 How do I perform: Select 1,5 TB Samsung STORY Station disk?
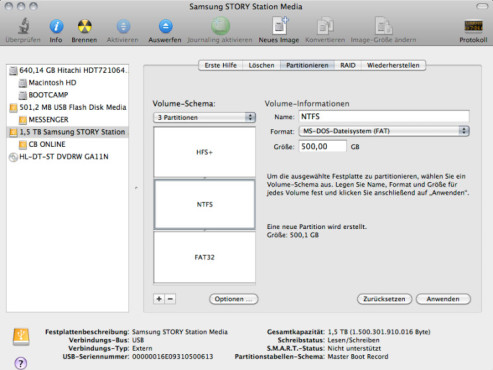(x=67, y=132)
